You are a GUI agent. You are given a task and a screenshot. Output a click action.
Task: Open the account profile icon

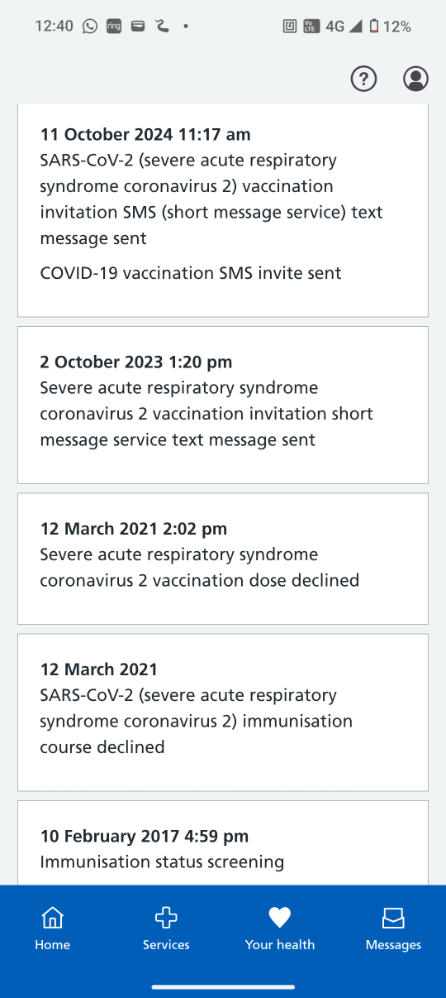(416, 79)
